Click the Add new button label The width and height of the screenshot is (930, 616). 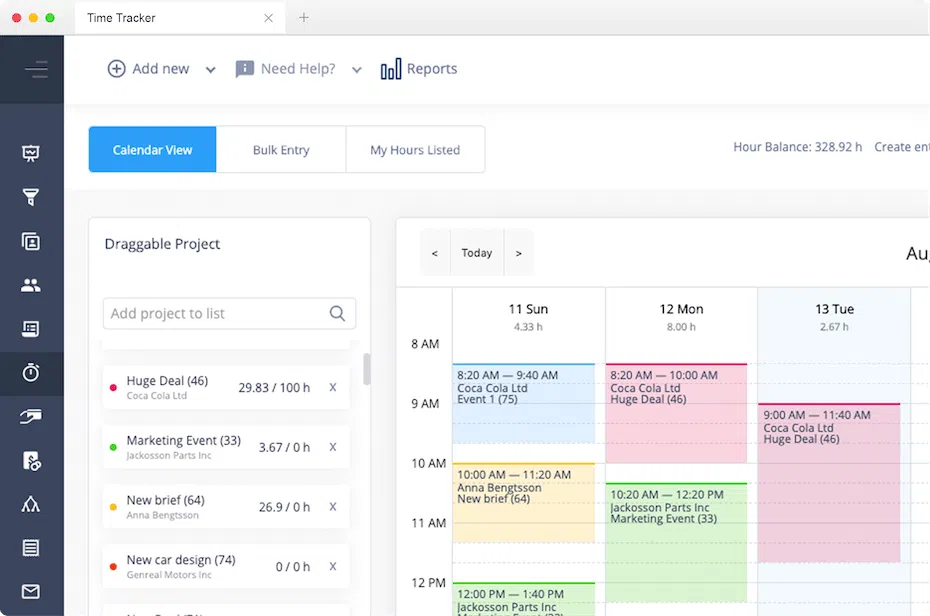pos(161,69)
